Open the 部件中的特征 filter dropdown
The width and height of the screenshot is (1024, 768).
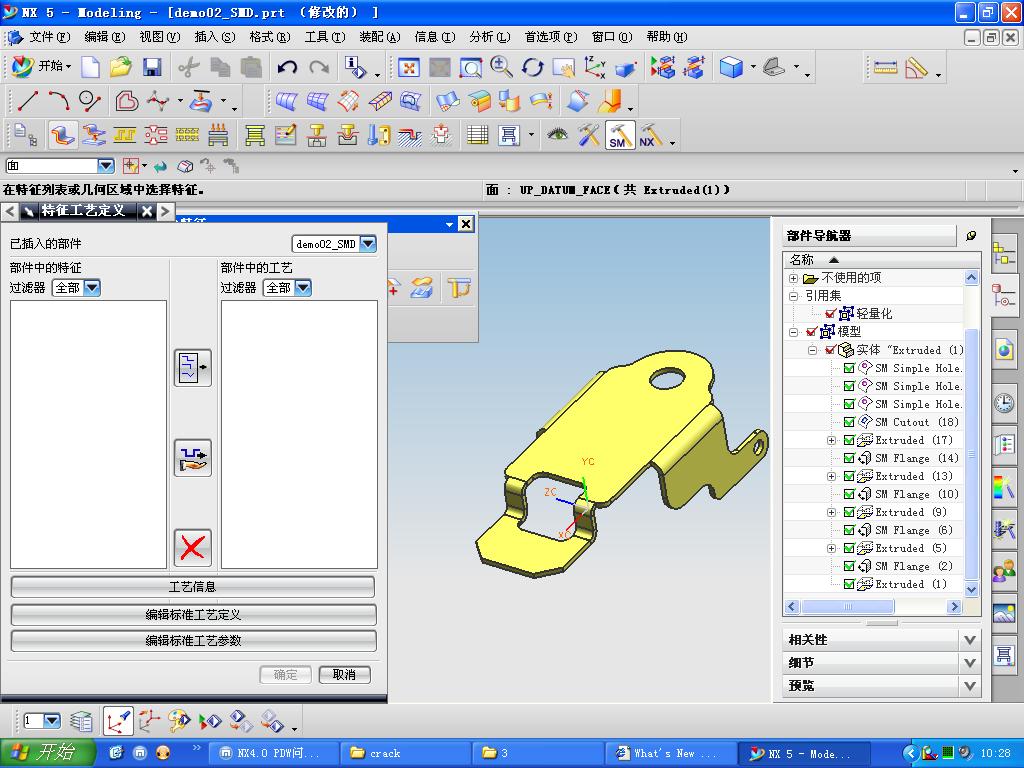click(x=92, y=287)
